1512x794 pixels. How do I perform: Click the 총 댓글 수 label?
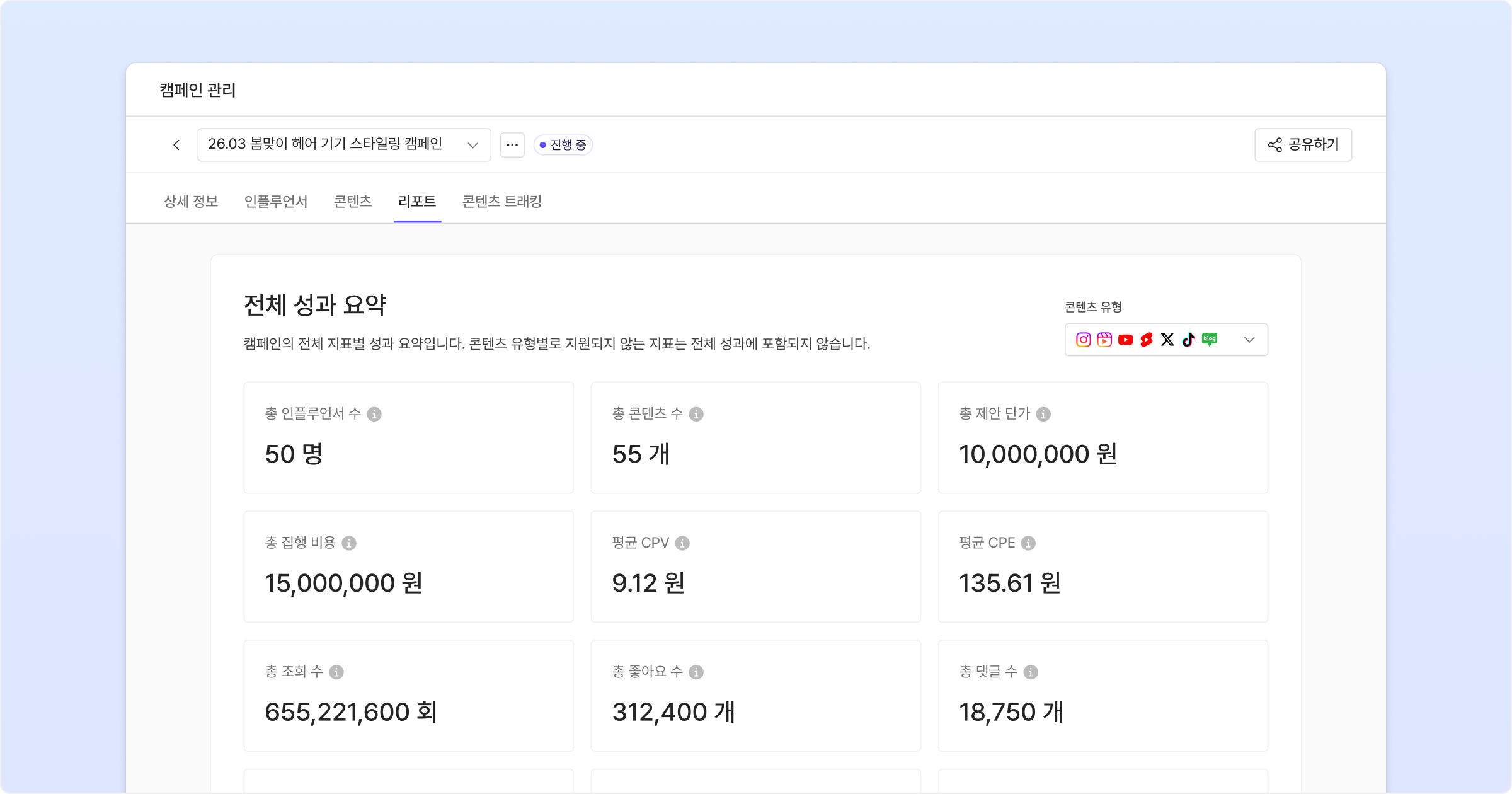tap(988, 672)
